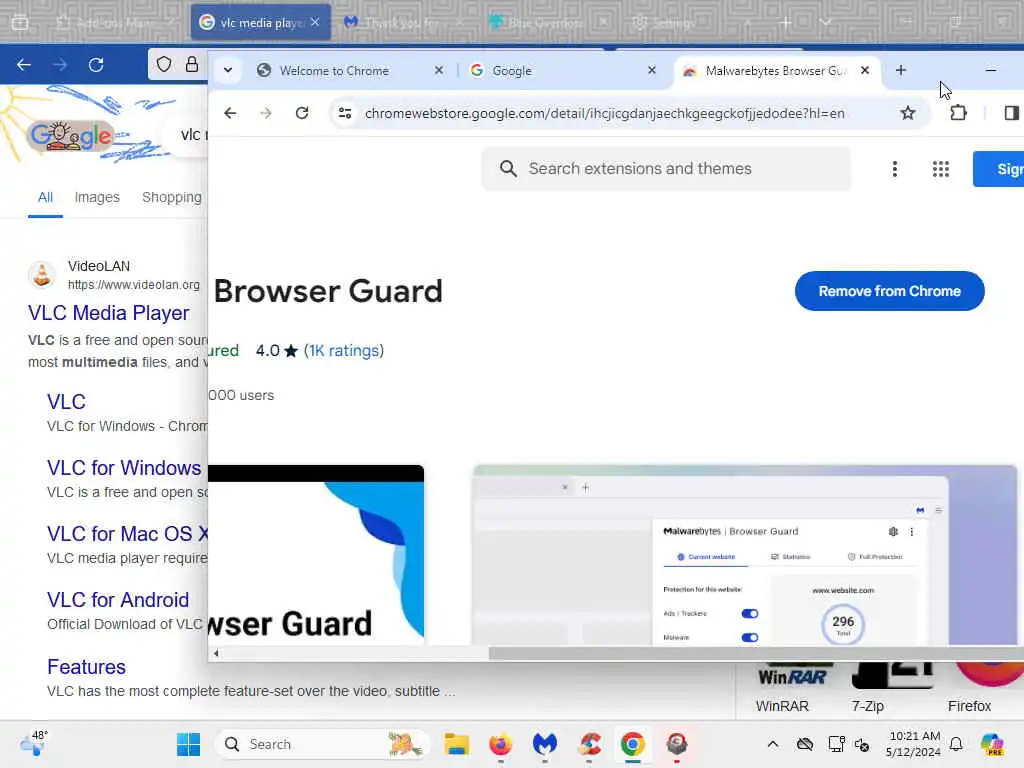
Task: Go back in the Firefox window
Action: [x=24, y=65]
